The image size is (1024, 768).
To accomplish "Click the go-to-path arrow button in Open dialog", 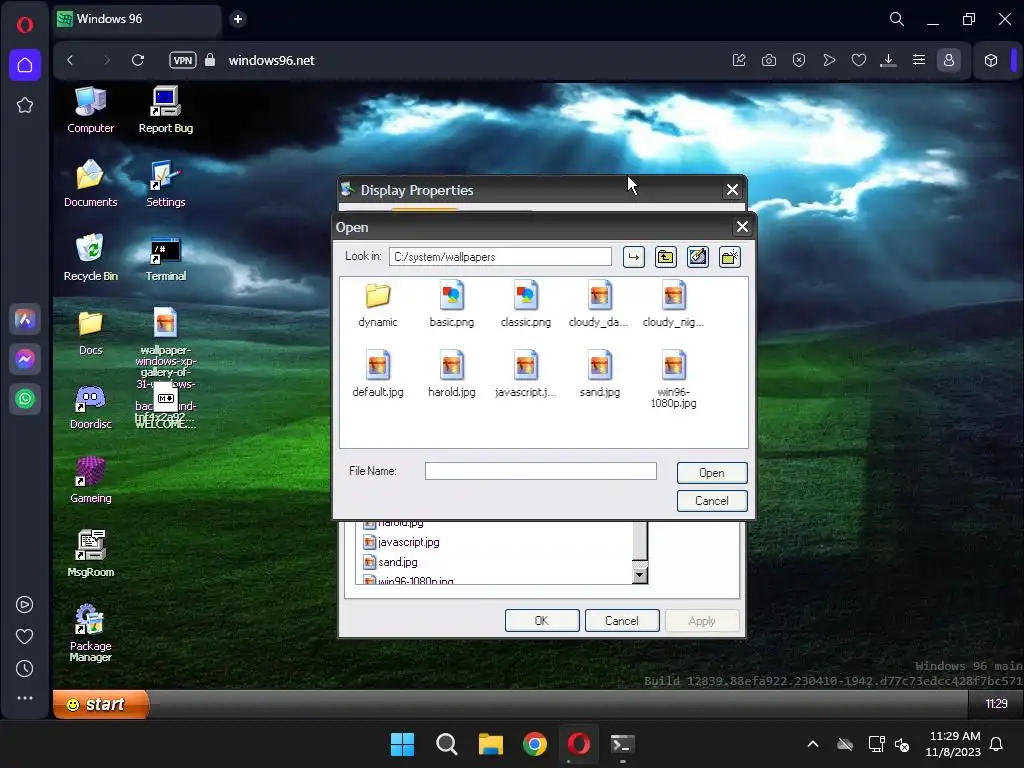I will click(633, 257).
